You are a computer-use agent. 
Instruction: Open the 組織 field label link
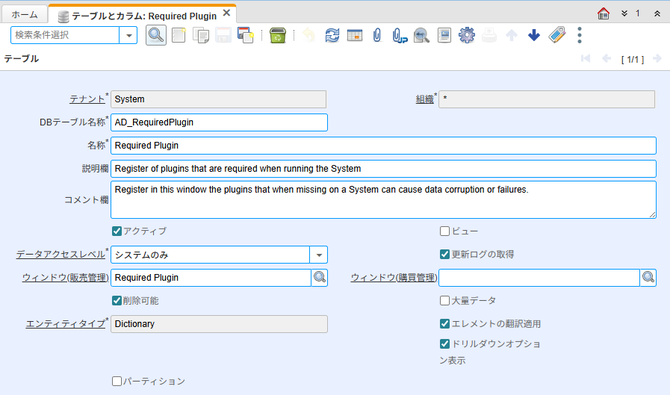pos(425,99)
